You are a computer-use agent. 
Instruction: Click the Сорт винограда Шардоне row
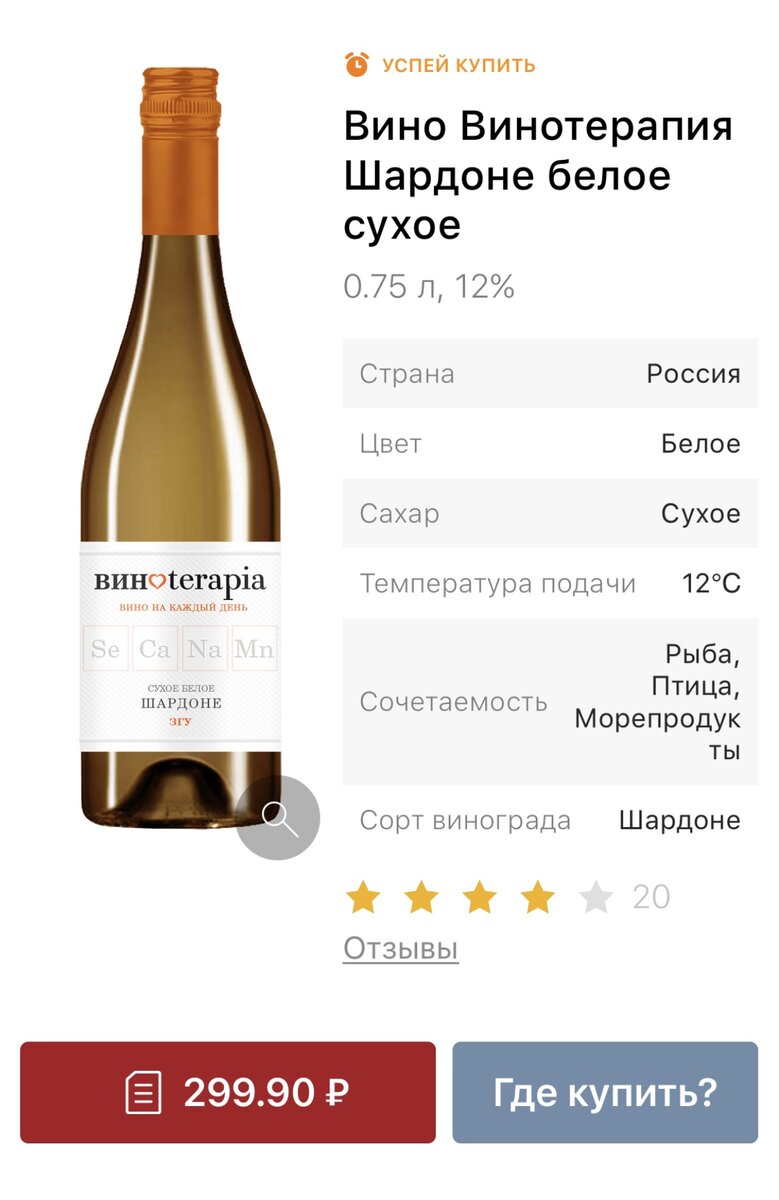coord(550,821)
